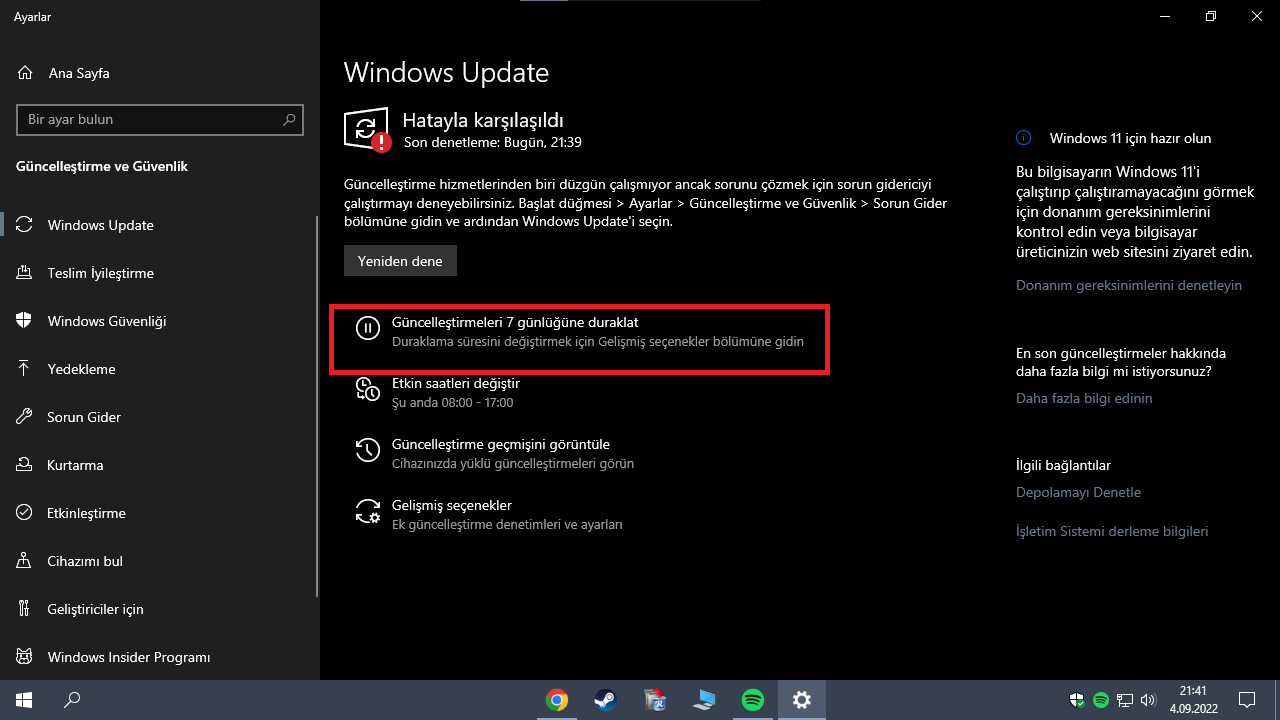This screenshot has width=1280, height=720.
Task: Open the Depolamayı Denetle link
Action: 1078,492
